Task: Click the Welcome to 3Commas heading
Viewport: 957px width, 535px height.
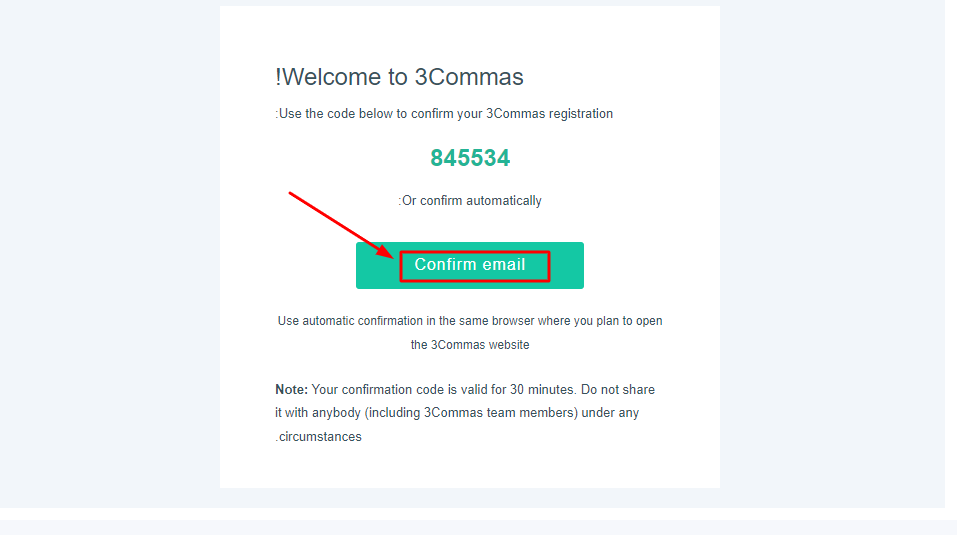Action: [399, 77]
